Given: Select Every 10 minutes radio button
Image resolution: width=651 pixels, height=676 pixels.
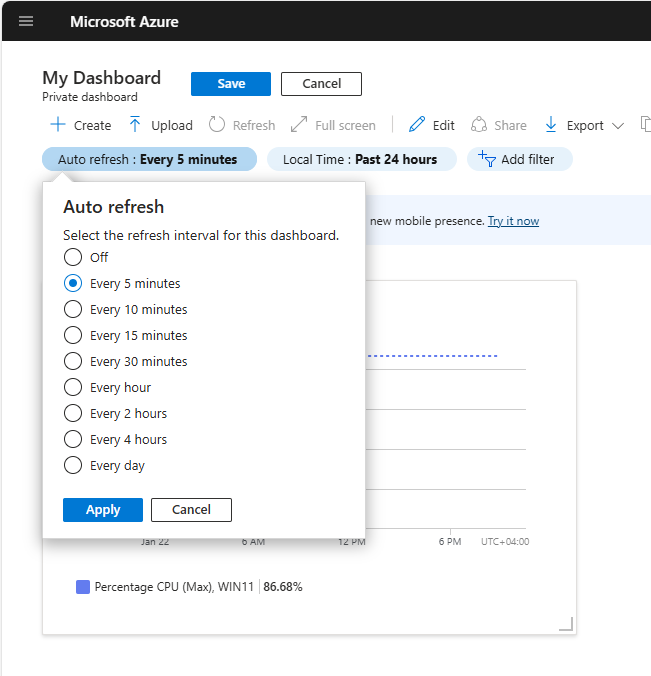Looking at the screenshot, I should [73, 309].
